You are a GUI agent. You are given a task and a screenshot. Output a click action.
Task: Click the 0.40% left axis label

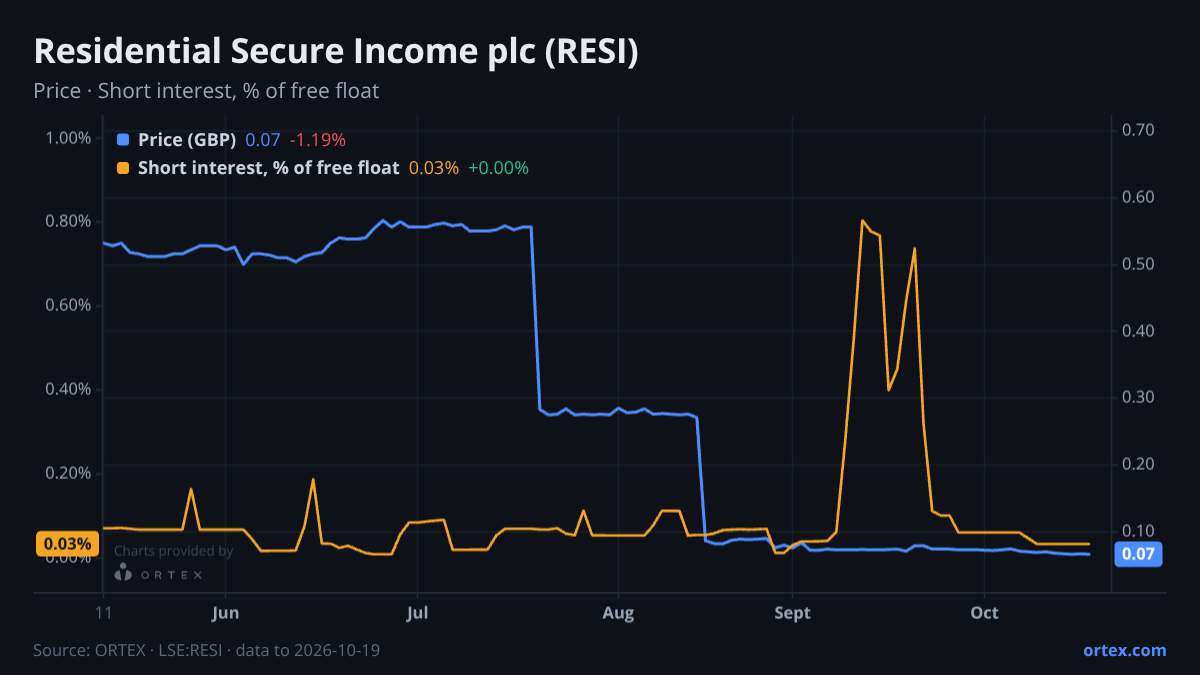(69, 389)
